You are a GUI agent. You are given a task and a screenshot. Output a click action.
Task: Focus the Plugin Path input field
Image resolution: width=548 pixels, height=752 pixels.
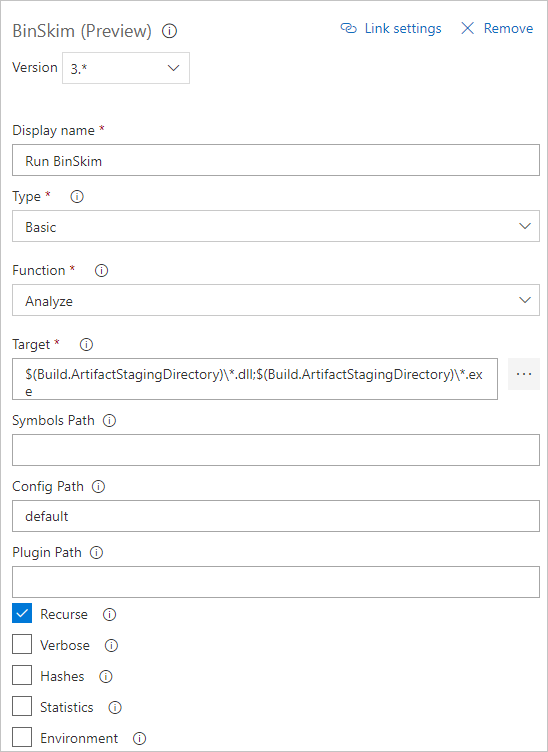(x=276, y=582)
